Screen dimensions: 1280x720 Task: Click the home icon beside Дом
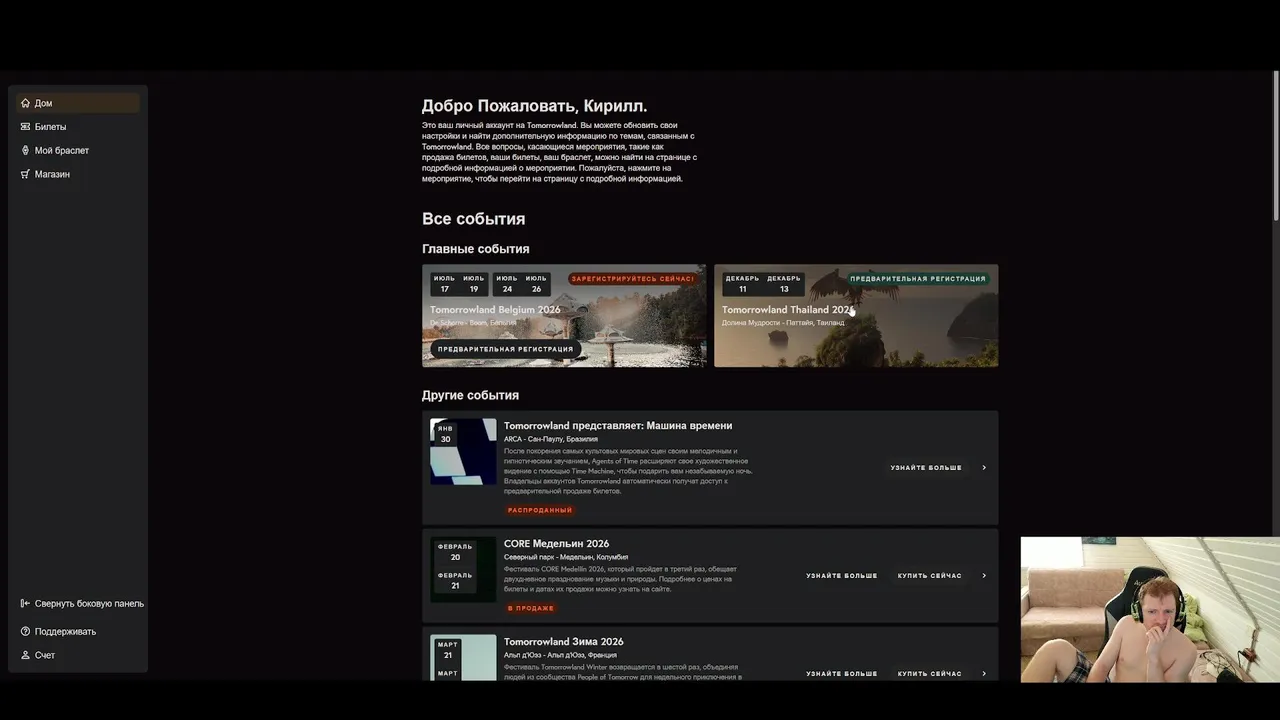click(25, 103)
